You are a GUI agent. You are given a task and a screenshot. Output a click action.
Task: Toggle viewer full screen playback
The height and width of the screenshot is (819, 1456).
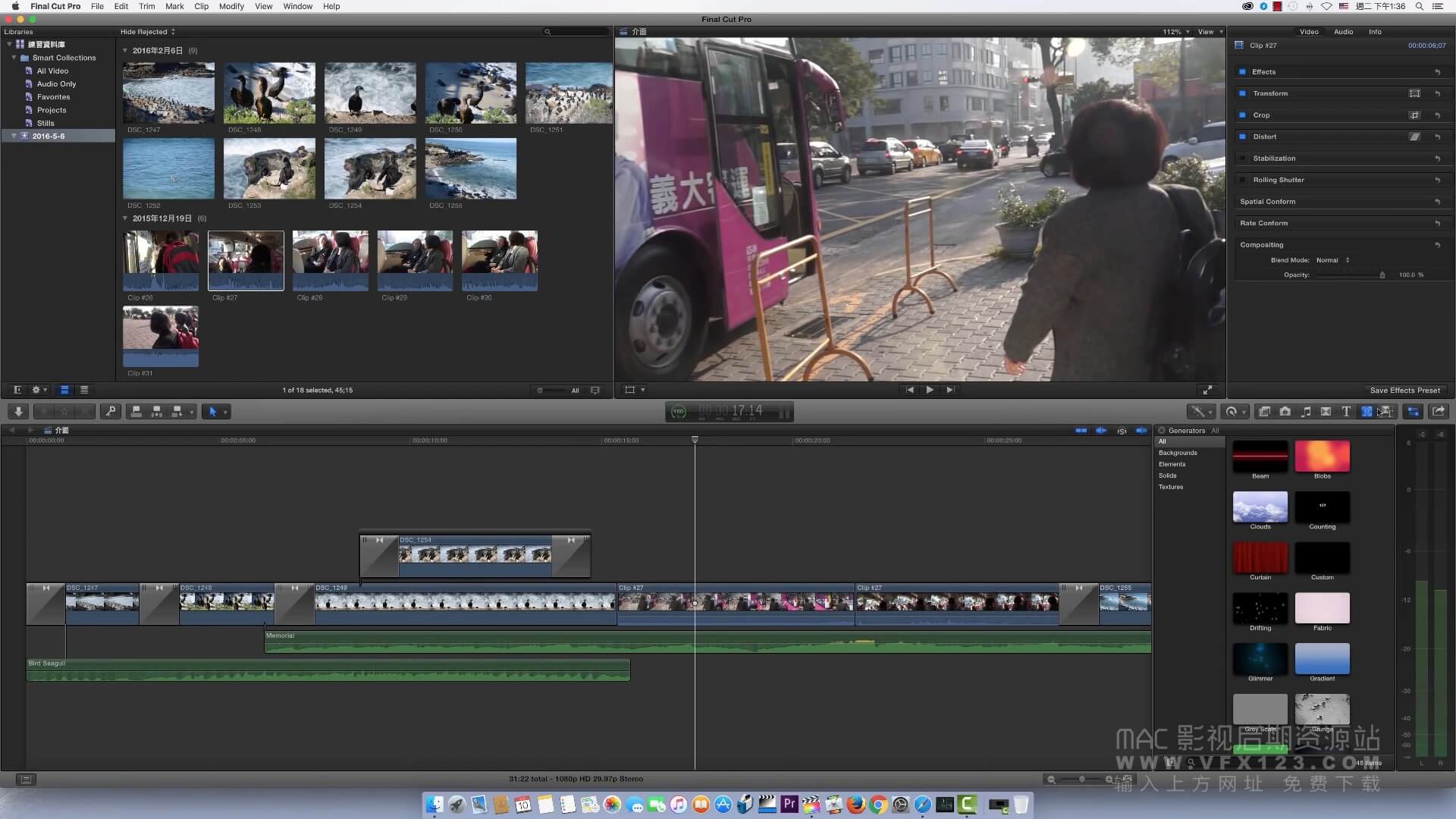click(1207, 390)
